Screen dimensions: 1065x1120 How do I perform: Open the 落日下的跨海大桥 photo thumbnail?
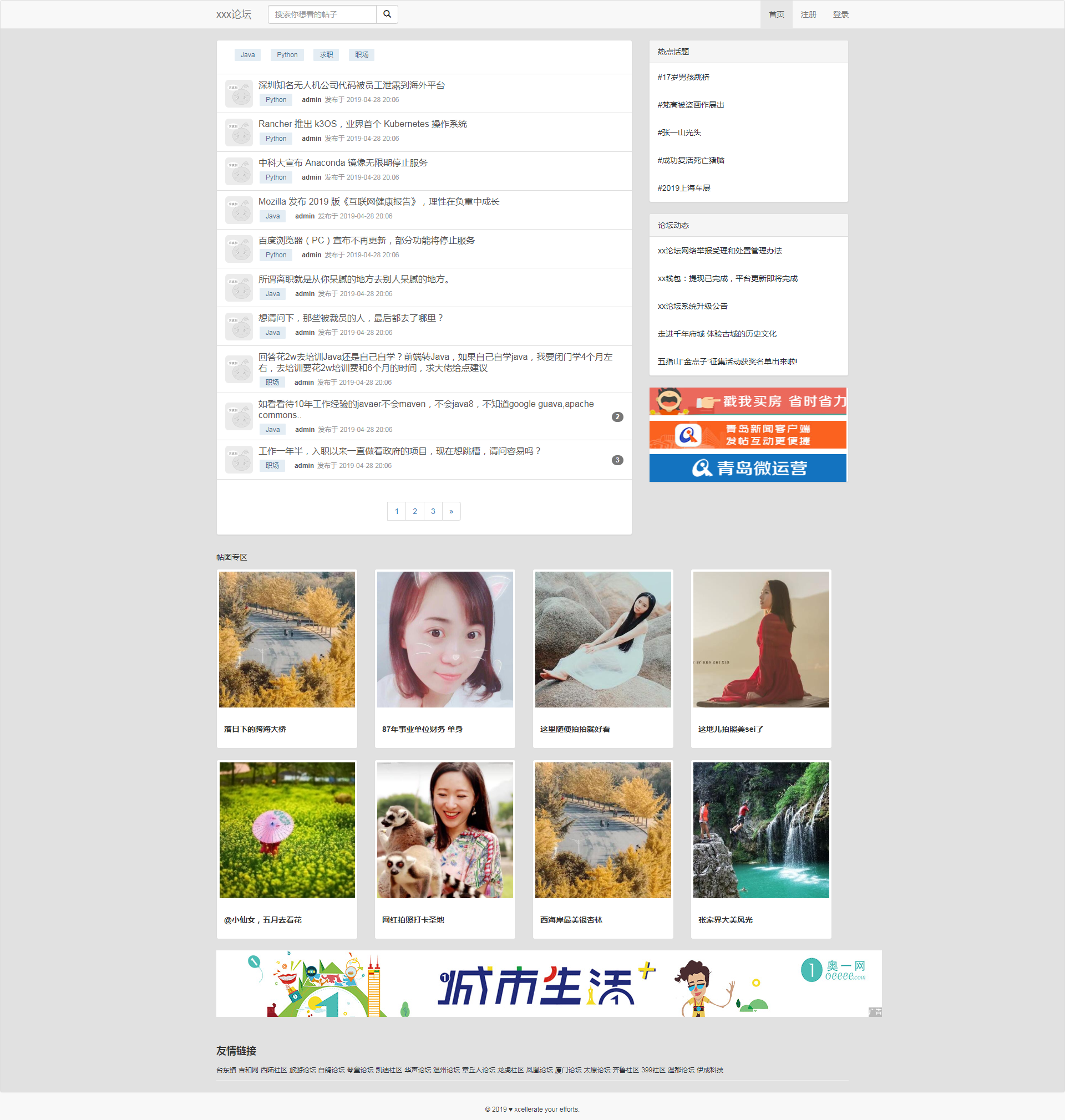[287, 640]
